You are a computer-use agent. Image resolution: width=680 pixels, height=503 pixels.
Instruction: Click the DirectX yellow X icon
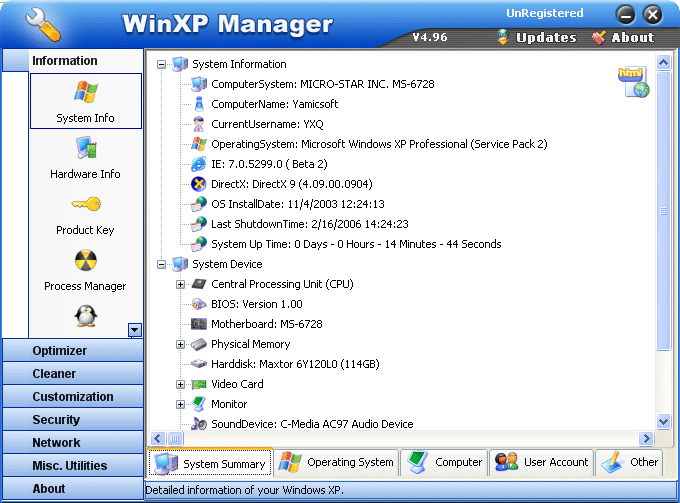(x=199, y=184)
